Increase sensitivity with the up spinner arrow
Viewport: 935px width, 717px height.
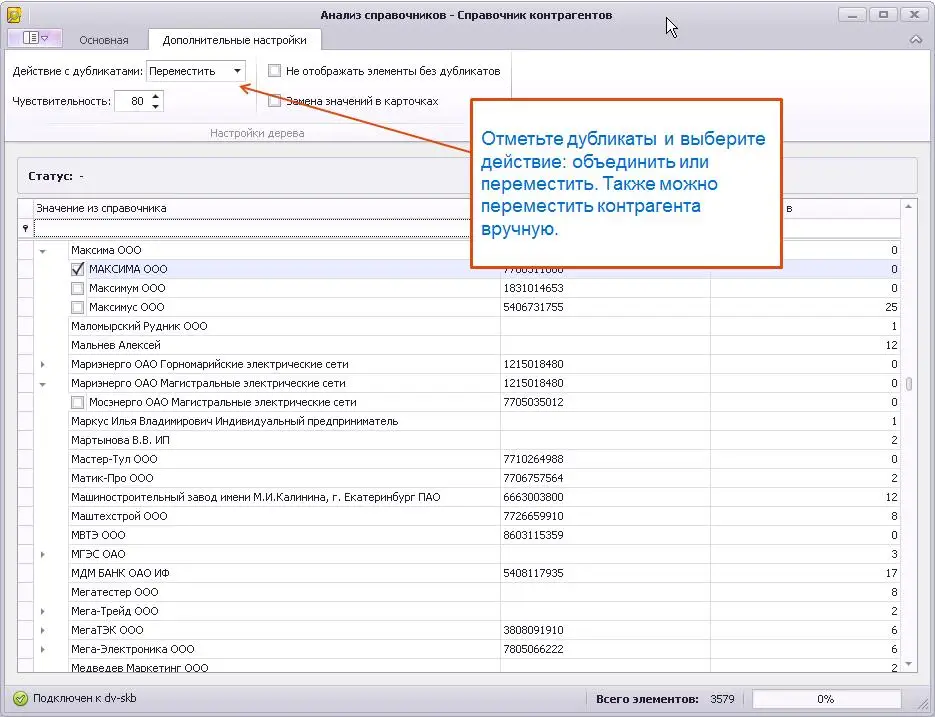click(x=155, y=96)
